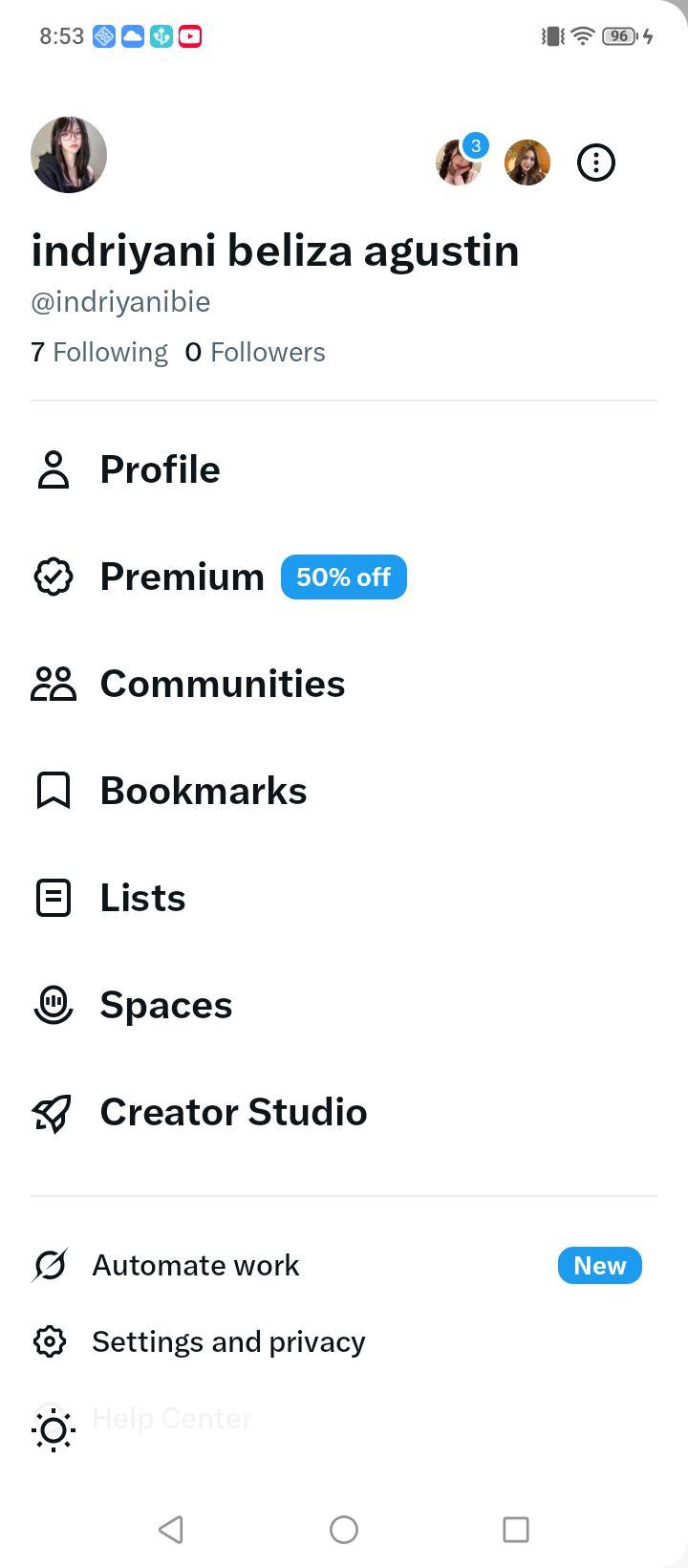Tap the Creator Studio rocket icon
Image resolution: width=688 pixels, height=1568 pixels.
click(x=53, y=1113)
